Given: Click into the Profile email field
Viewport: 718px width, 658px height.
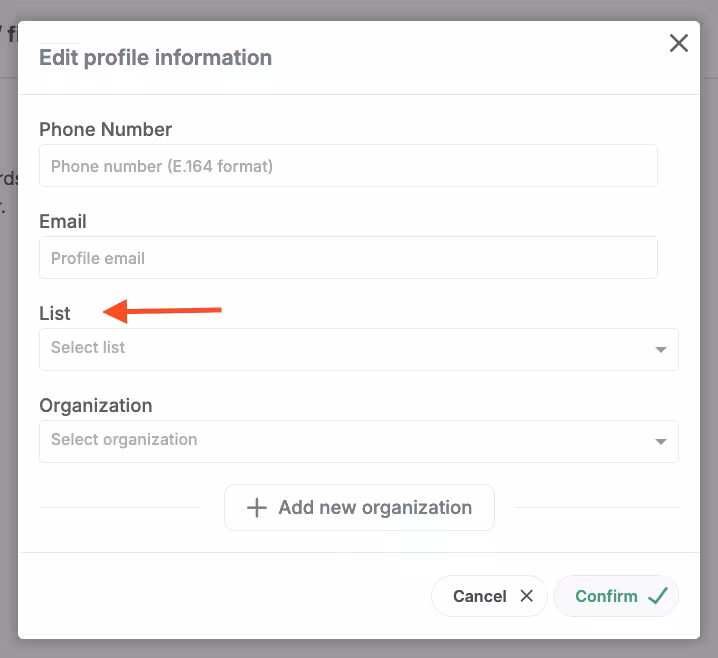Looking at the screenshot, I should (348, 258).
